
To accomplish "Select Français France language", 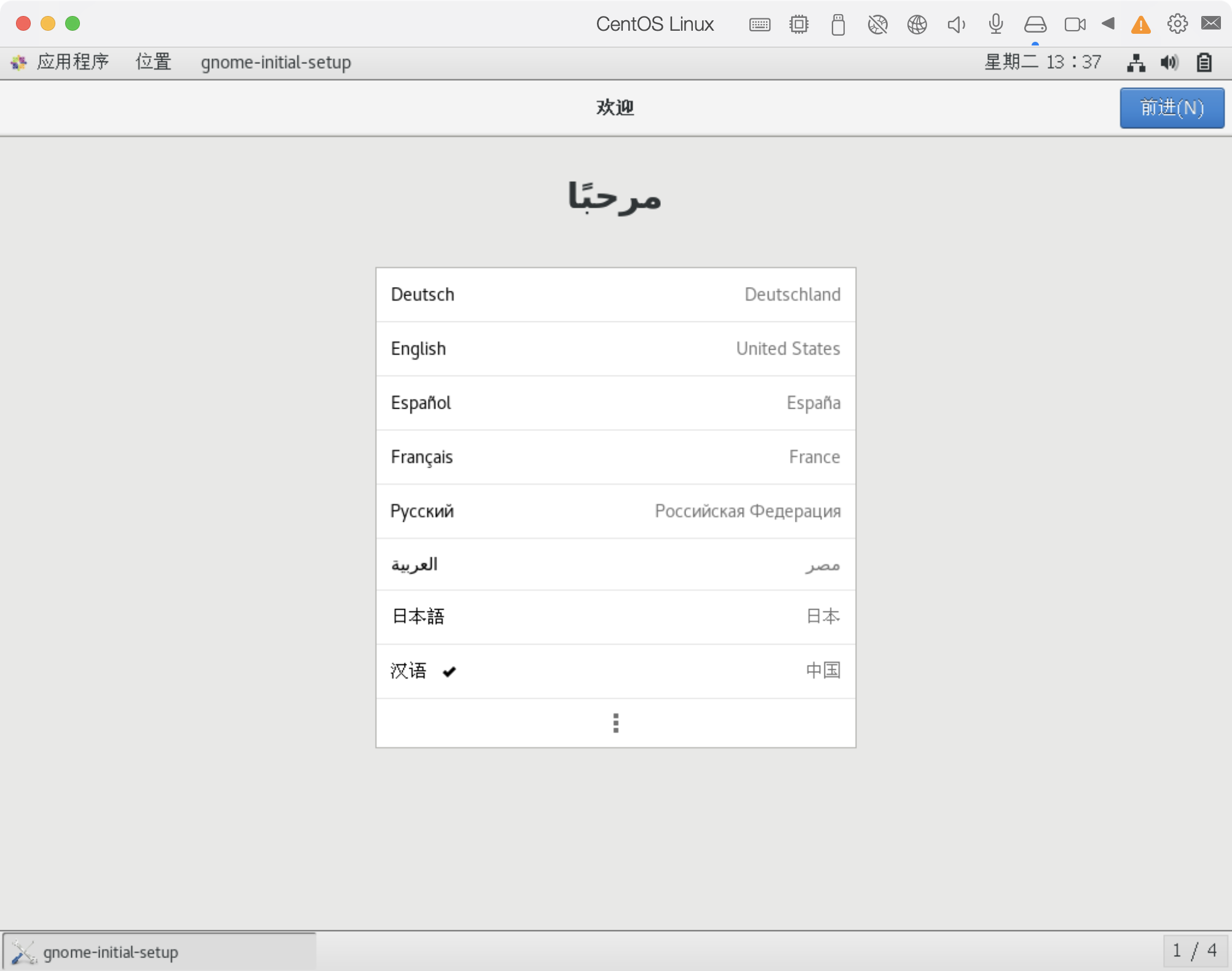I will pyautogui.click(x=615, y=457).
